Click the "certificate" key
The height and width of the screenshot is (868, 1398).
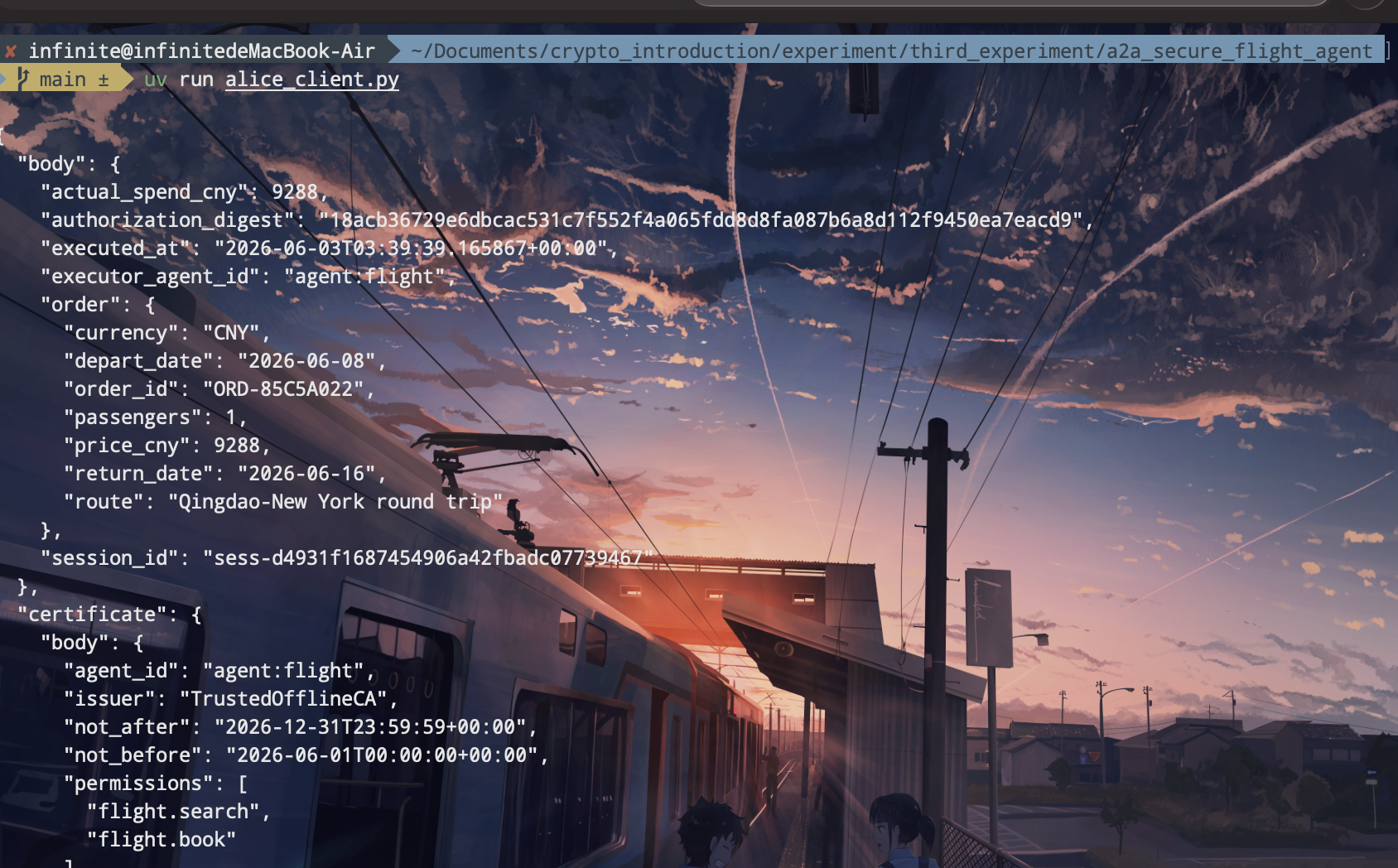(92, 615)
